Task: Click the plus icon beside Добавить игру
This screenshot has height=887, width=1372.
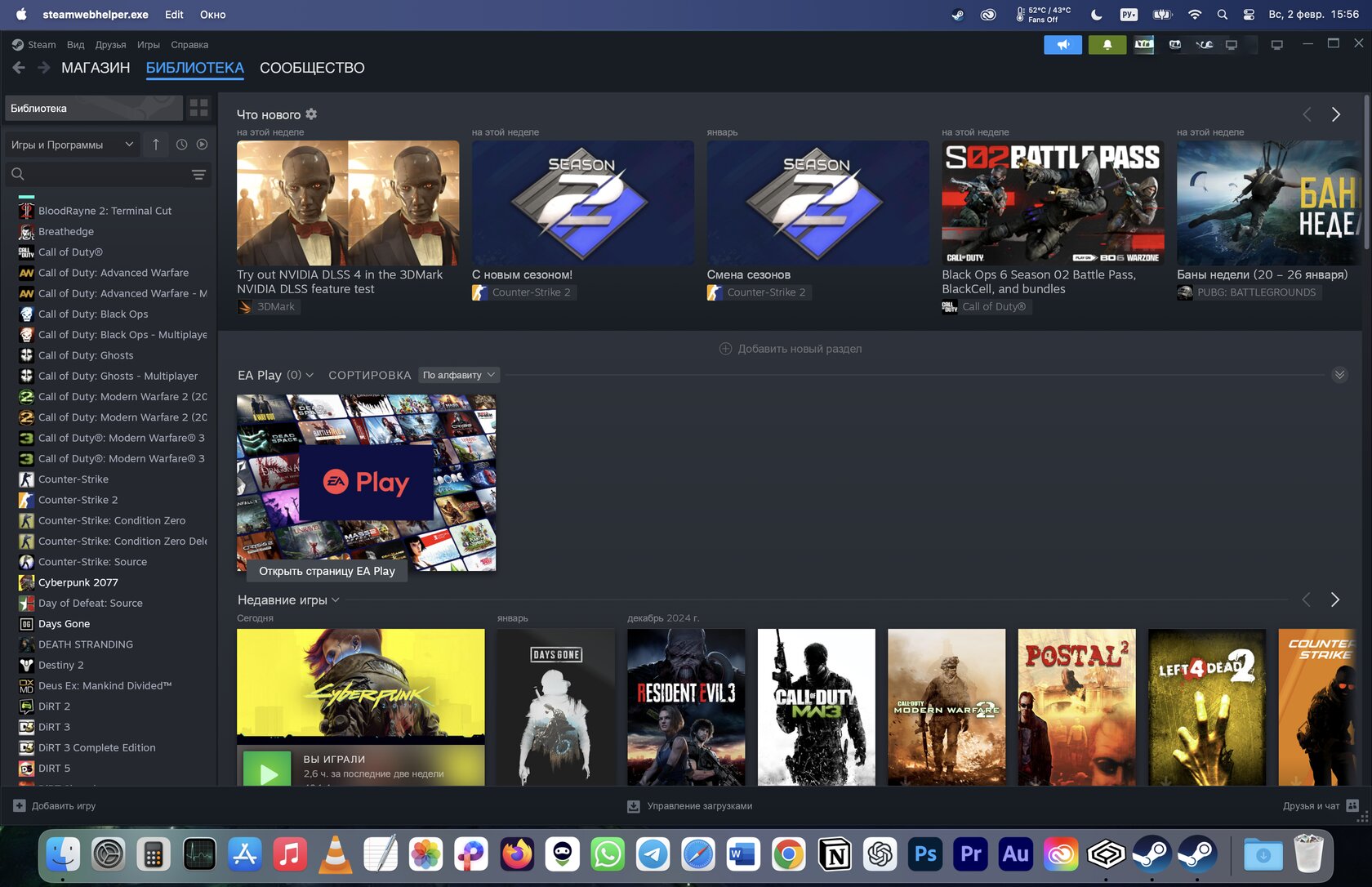Action: [x=20, y=806]
